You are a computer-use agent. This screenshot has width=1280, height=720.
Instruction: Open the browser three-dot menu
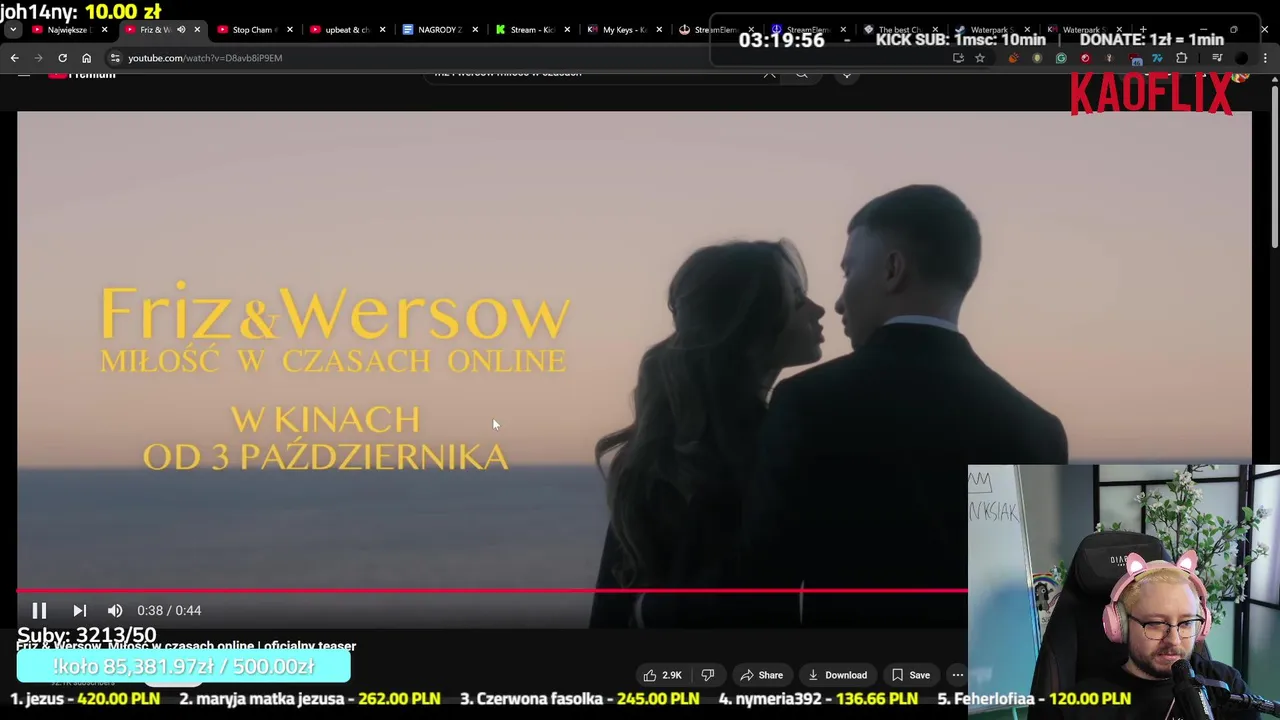click(x=1265, y=58)
